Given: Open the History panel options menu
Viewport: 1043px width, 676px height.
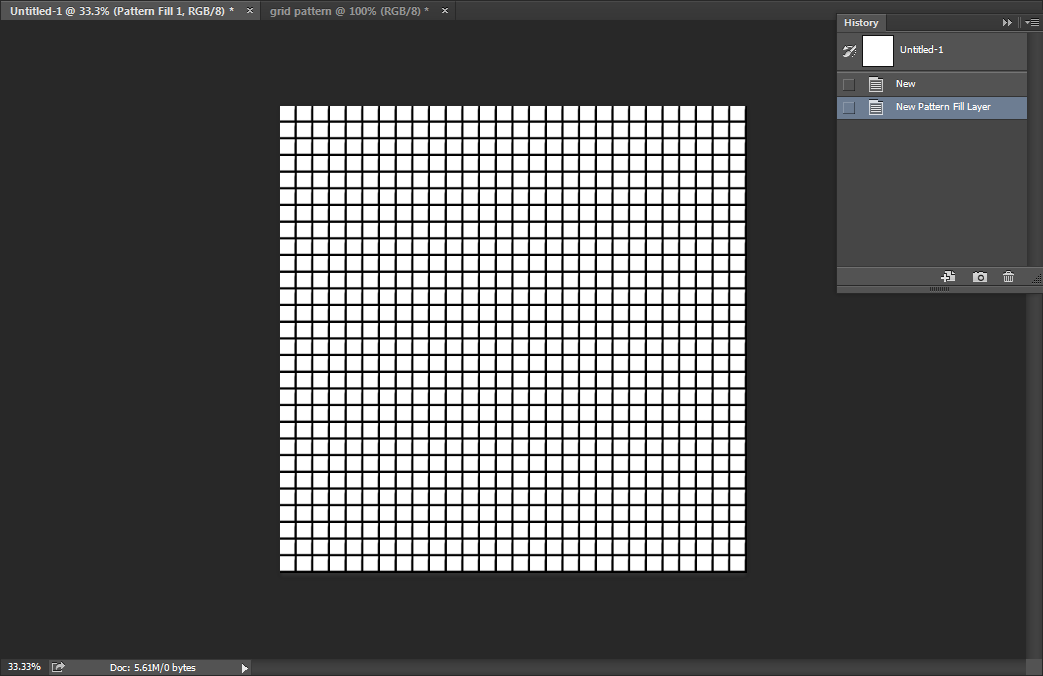Looking at the screenshot, I should [1032, 22].
